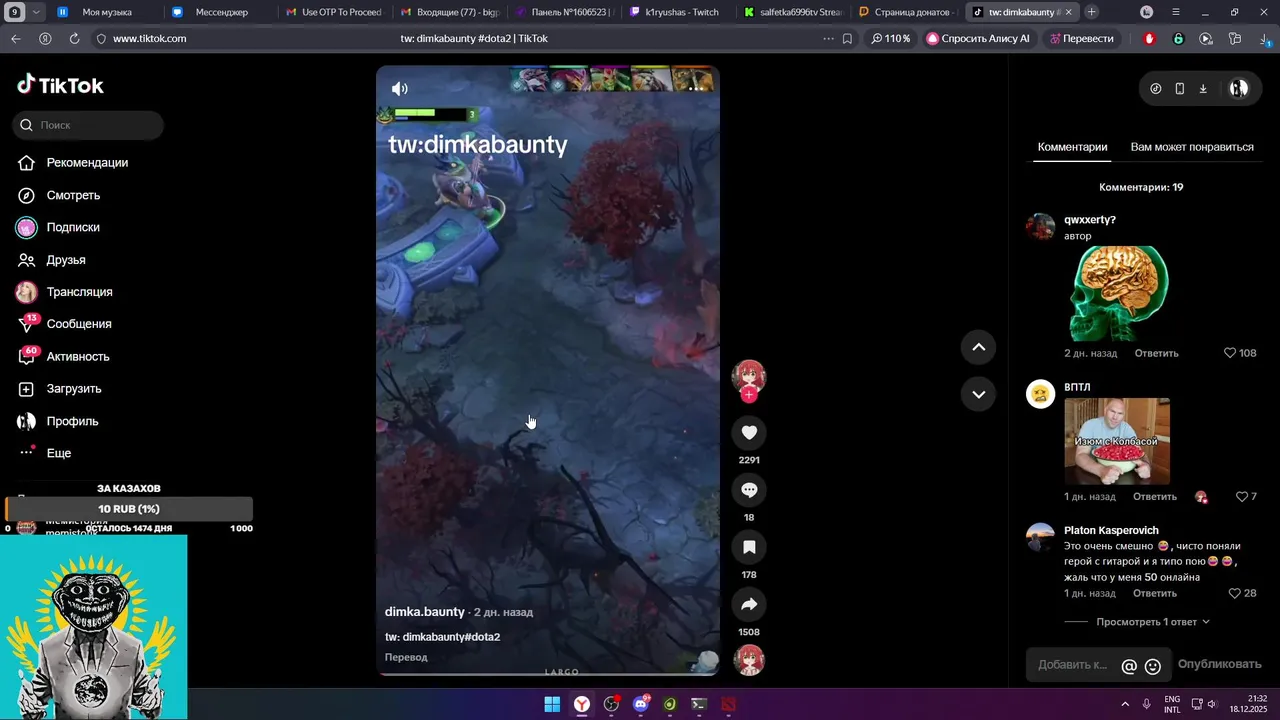Image resolution: width=1280 pixels, height=720 pixels.
Task: Open Изюм с Колбасой image in comment
Action: click(x=1117, y=441)
